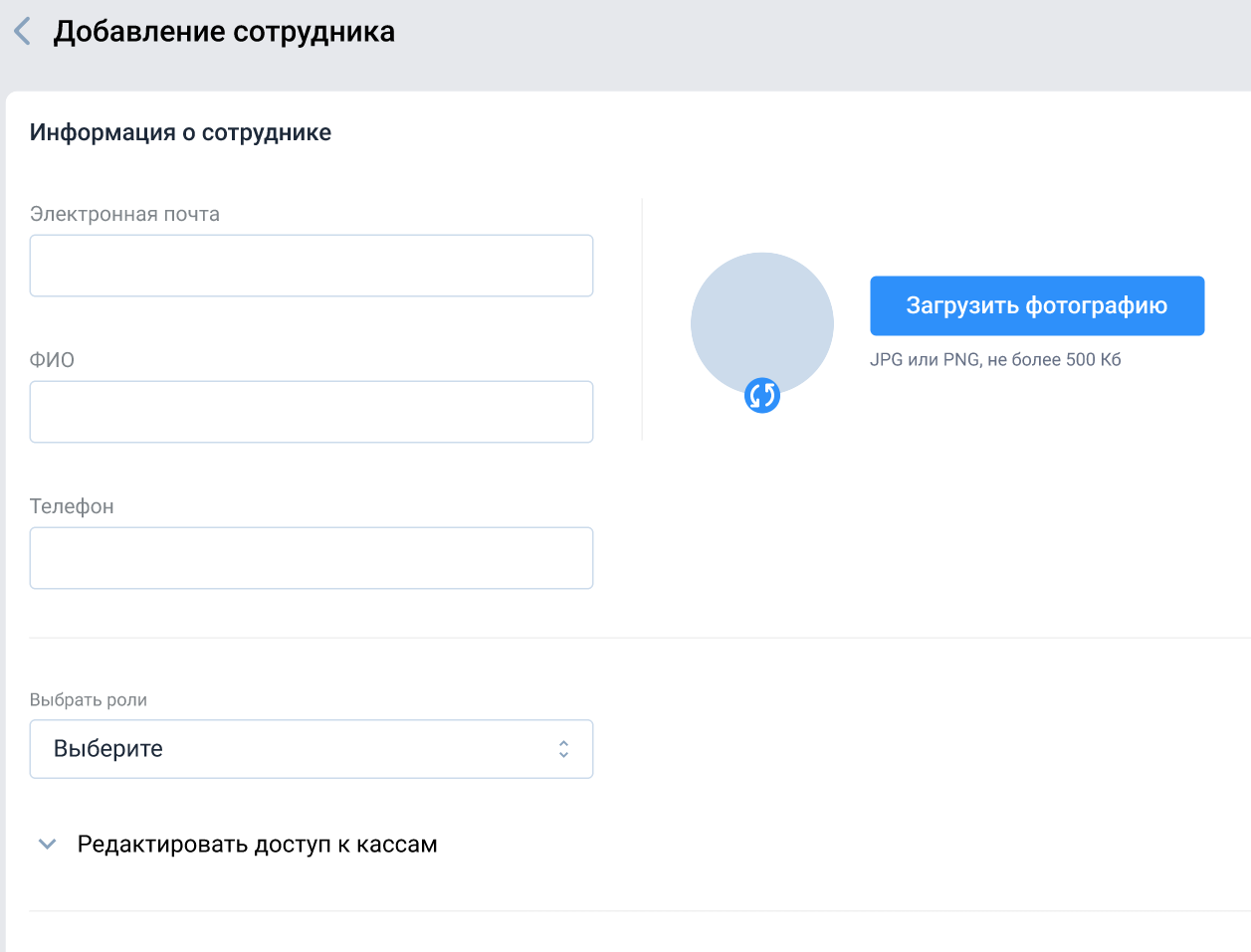The height and width of the screenshot is (952, 1251).
Task: Click 'Загрузить фотографию' button
Action: [1037, 305]
